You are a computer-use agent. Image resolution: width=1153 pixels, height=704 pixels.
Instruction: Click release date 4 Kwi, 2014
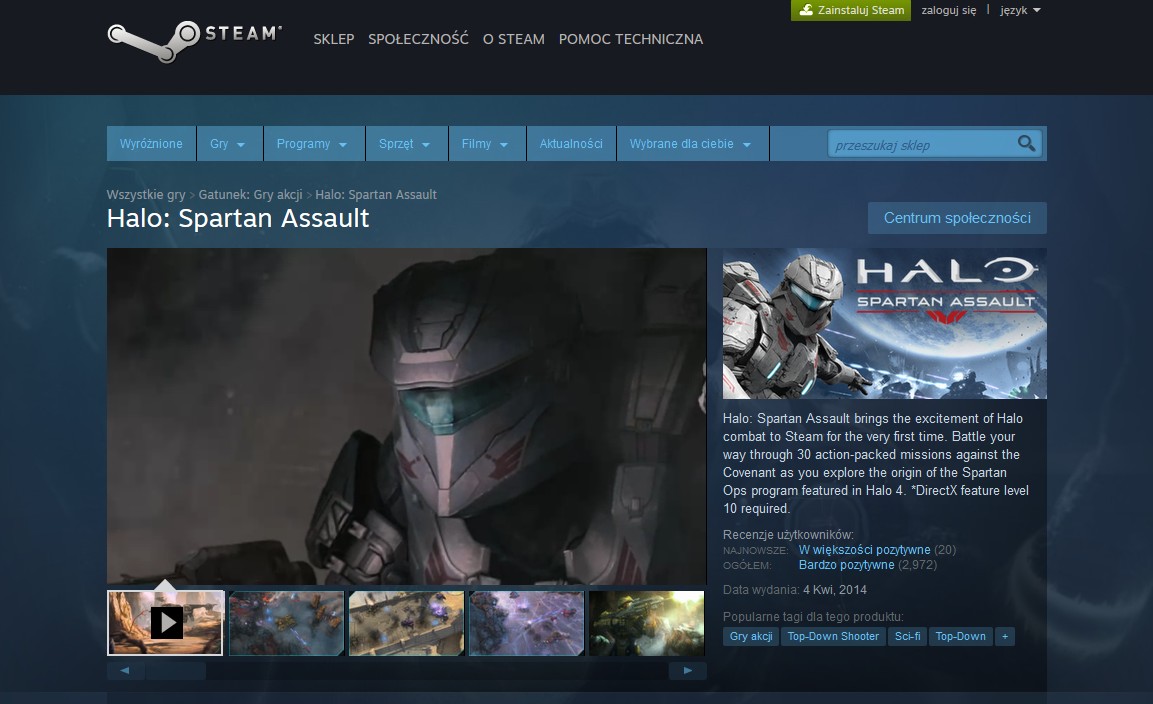pyautogui.click(x=835, y=590)
